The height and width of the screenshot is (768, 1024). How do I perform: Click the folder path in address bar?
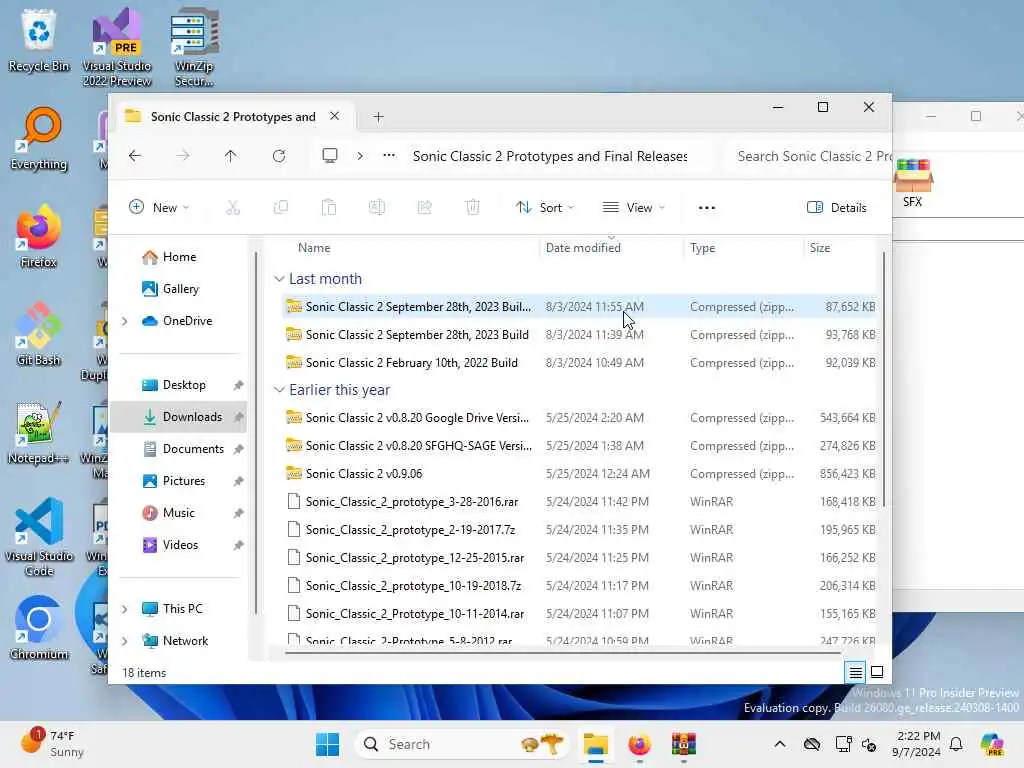click(x=550, y=156)
